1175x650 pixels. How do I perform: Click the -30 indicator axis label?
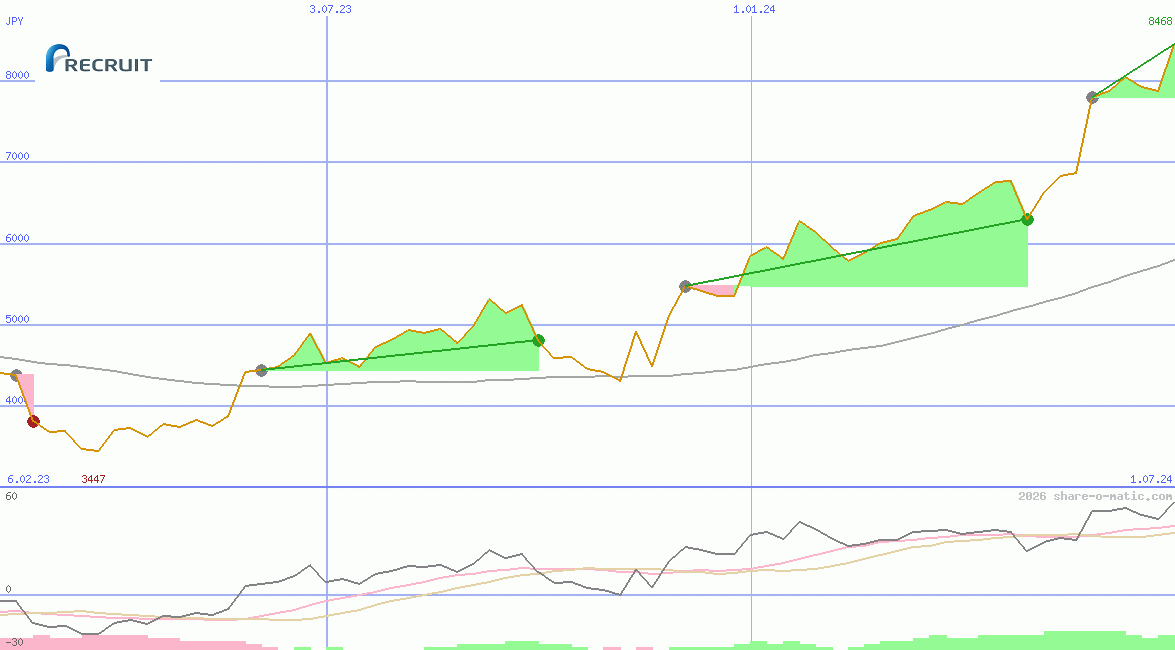click(x=14, y=641)
